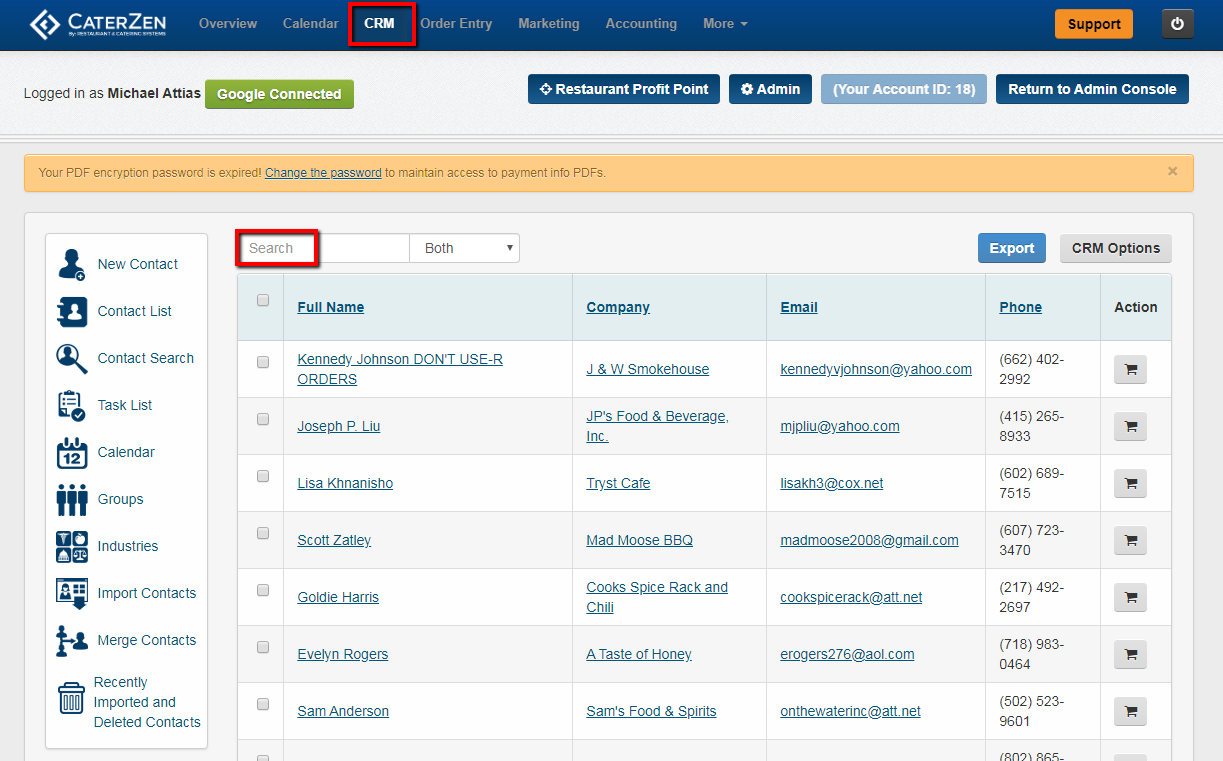1223x761 pixels.
Task: Open the Both search filter dropdown
Action: pos(464,248)
